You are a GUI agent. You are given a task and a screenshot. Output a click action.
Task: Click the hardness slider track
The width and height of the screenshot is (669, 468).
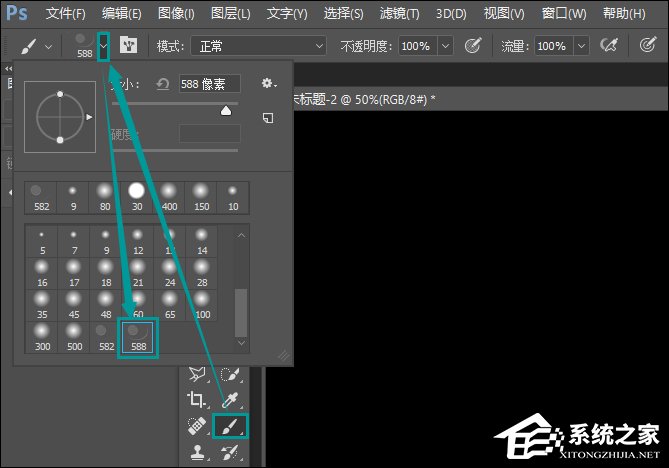click(x=175, y=150)
